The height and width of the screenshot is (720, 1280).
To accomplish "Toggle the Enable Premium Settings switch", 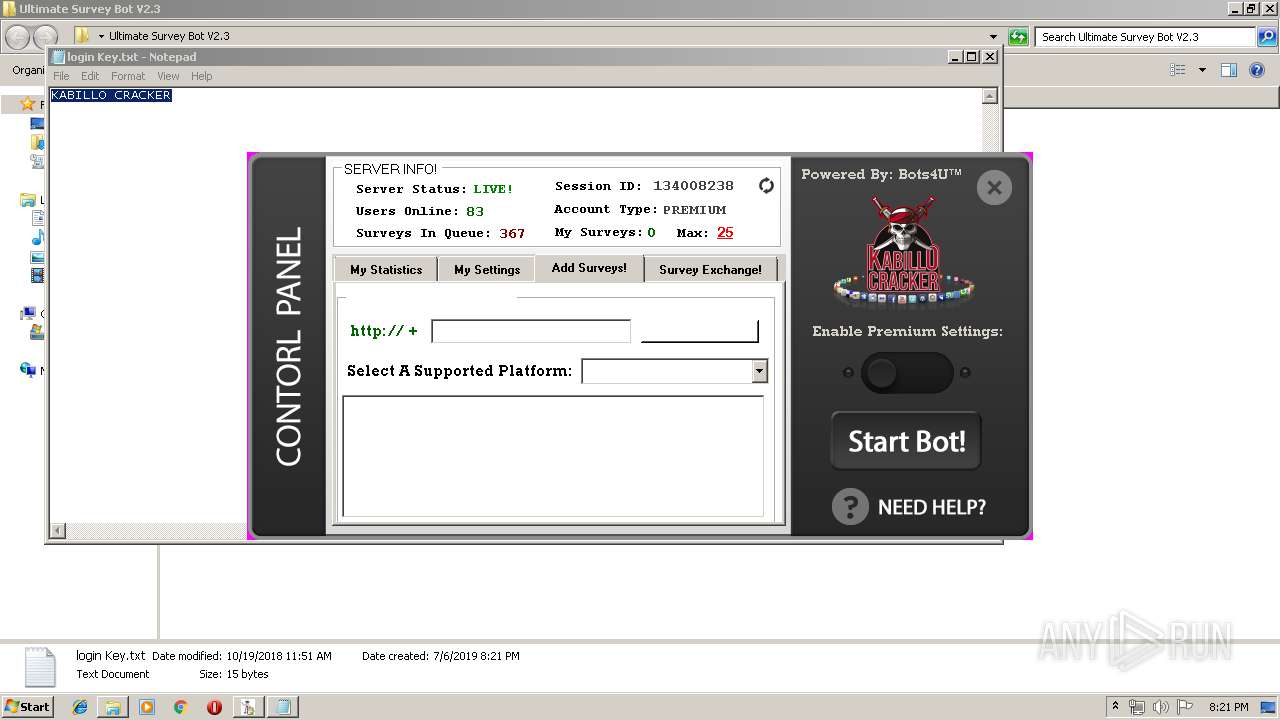I will [x=907, y=373].
